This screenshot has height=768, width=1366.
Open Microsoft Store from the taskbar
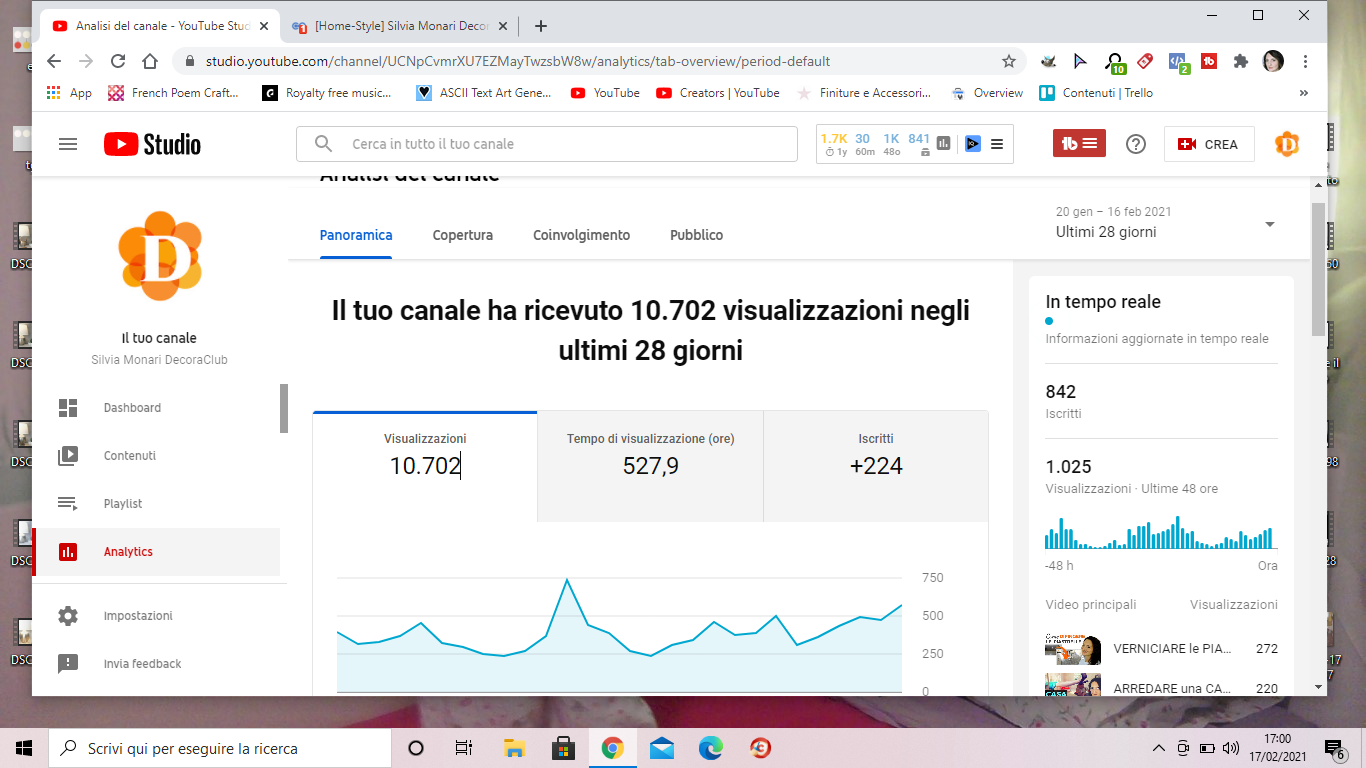click(563, 748)
